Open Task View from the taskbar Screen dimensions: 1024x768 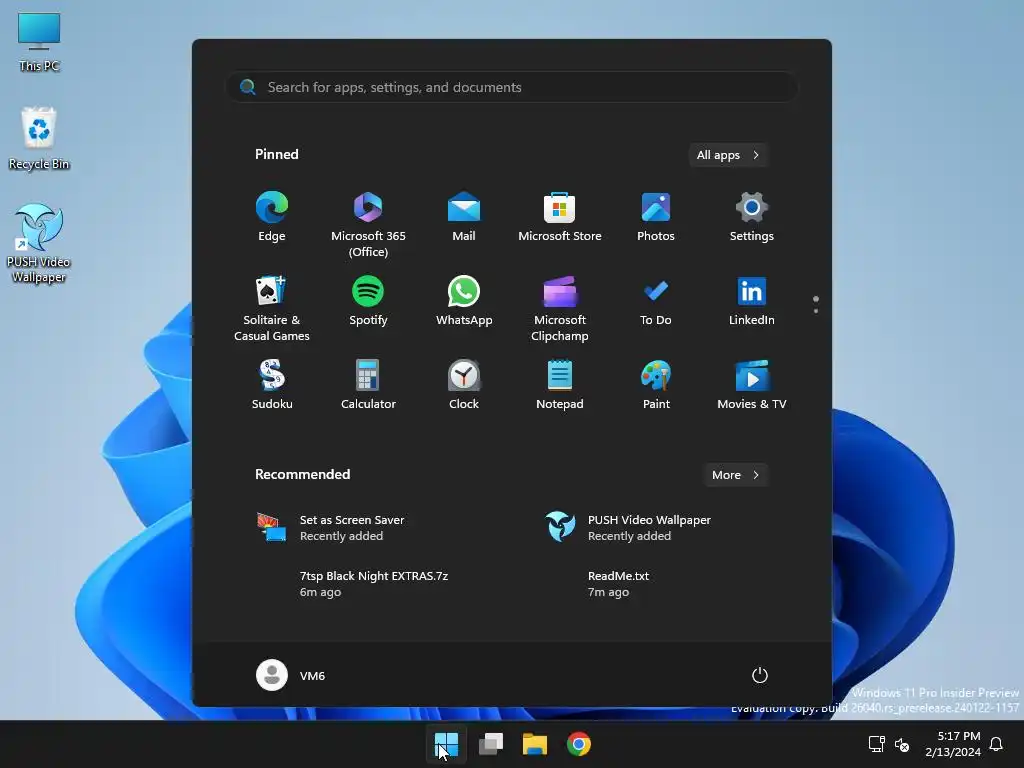[x=490, y=744]
